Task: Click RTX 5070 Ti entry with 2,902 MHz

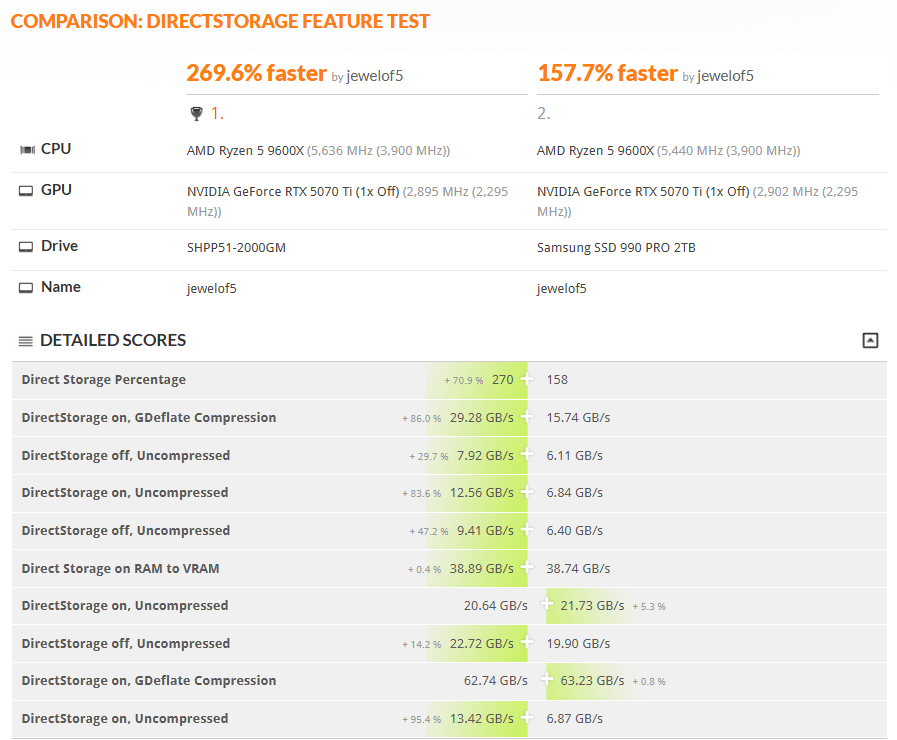Action: pyautogui.click(x=697, y=201)
